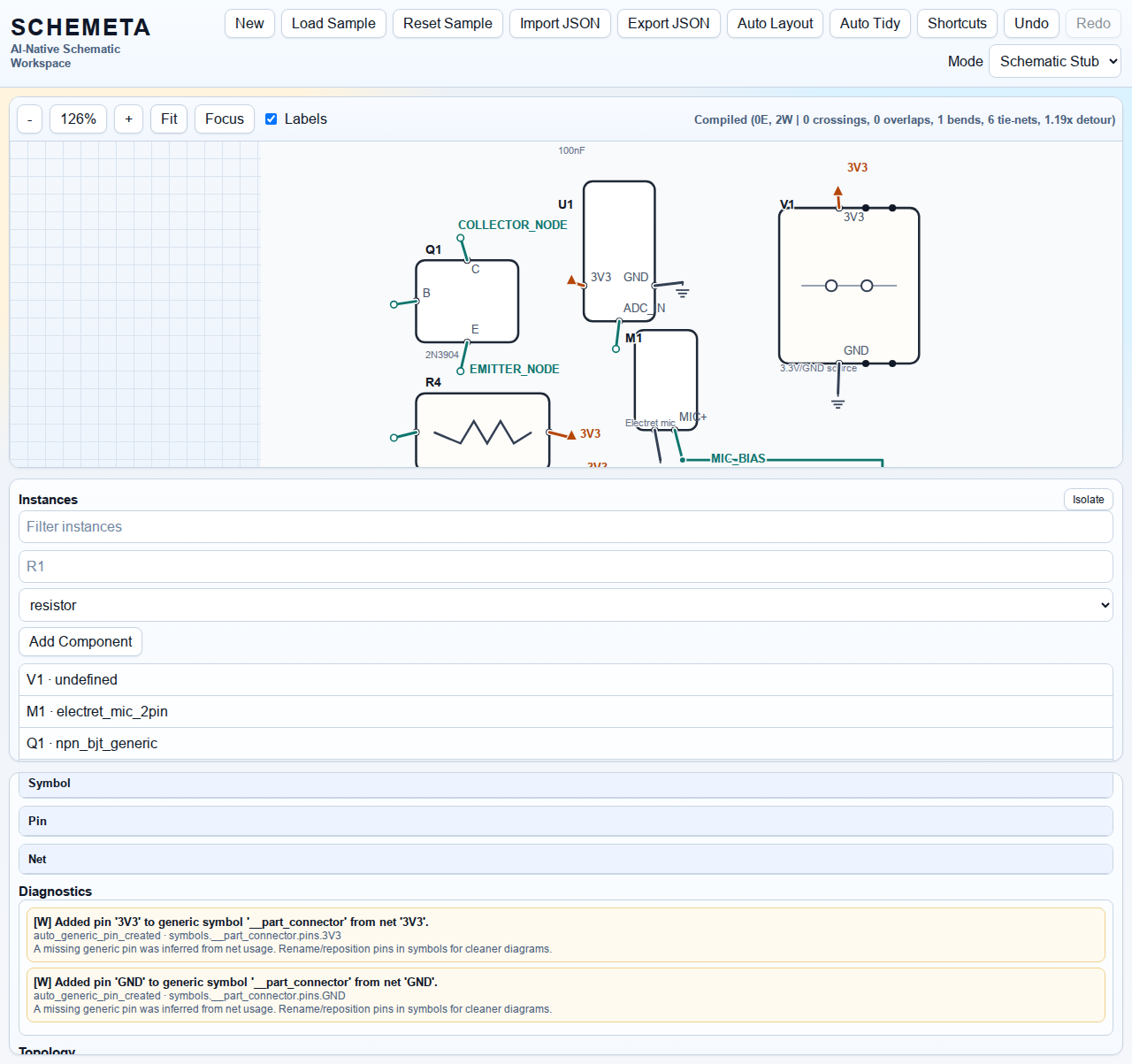Click ground symbol below V1
Screen dimensions: 1132x1064
[838, 403]
